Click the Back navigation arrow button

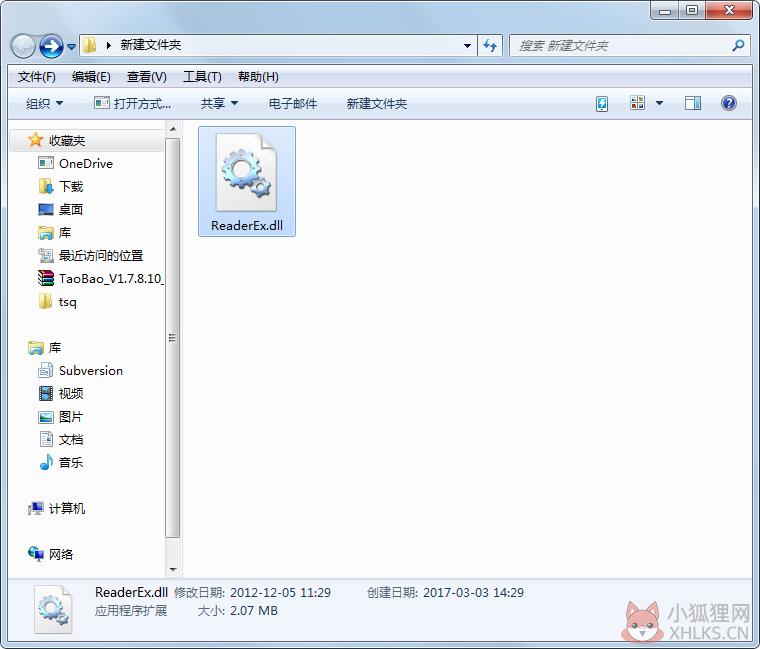click(x=23, y=46)
